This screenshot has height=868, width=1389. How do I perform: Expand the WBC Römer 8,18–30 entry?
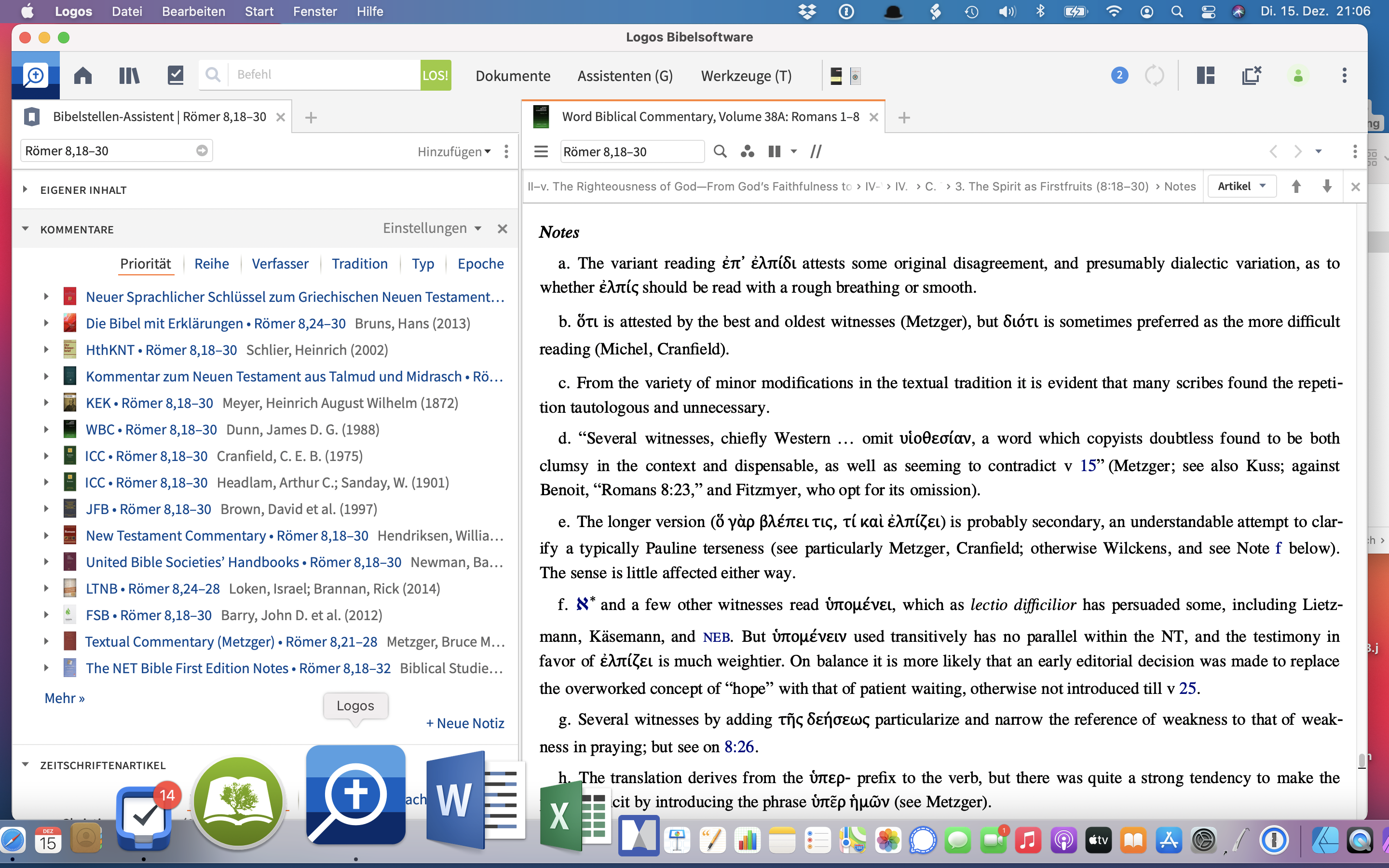pos(46,429)
